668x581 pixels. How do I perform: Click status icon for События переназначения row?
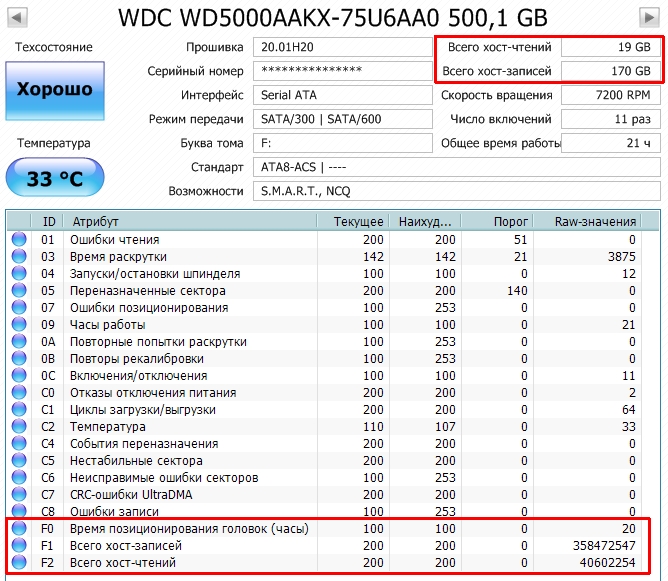coord(19,443)
